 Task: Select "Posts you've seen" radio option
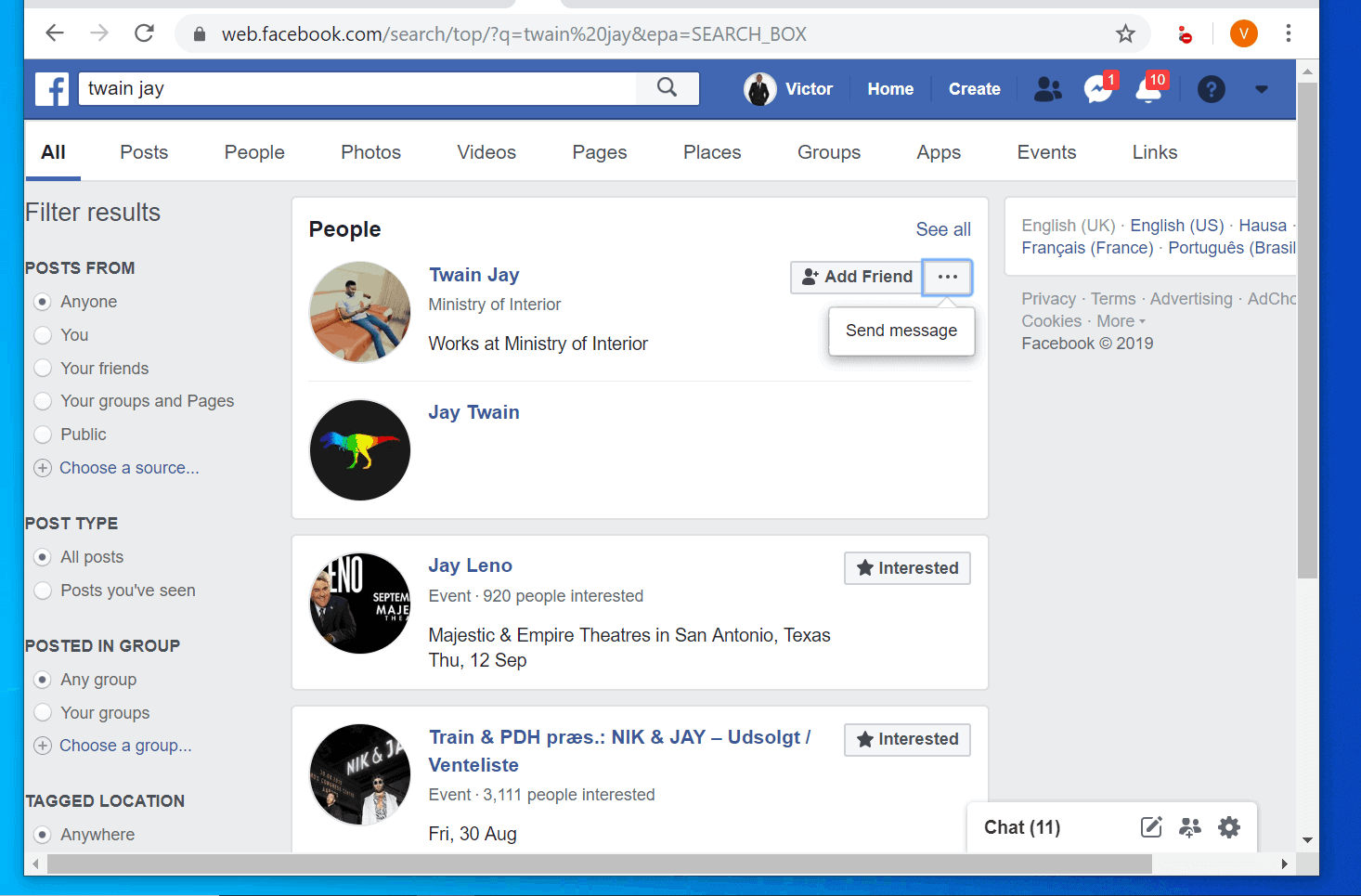43,591
